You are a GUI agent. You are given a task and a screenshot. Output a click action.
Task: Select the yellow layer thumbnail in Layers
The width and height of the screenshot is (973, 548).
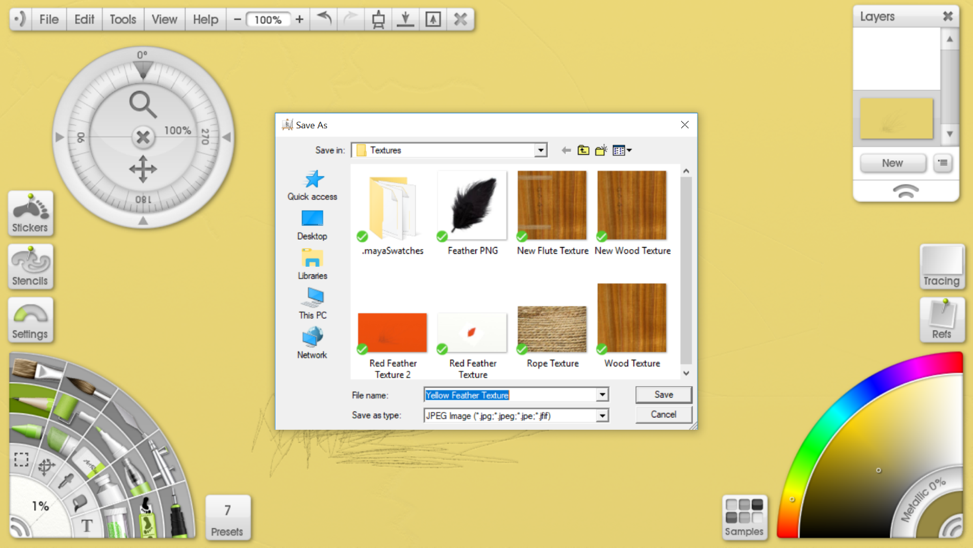point(896,118)
